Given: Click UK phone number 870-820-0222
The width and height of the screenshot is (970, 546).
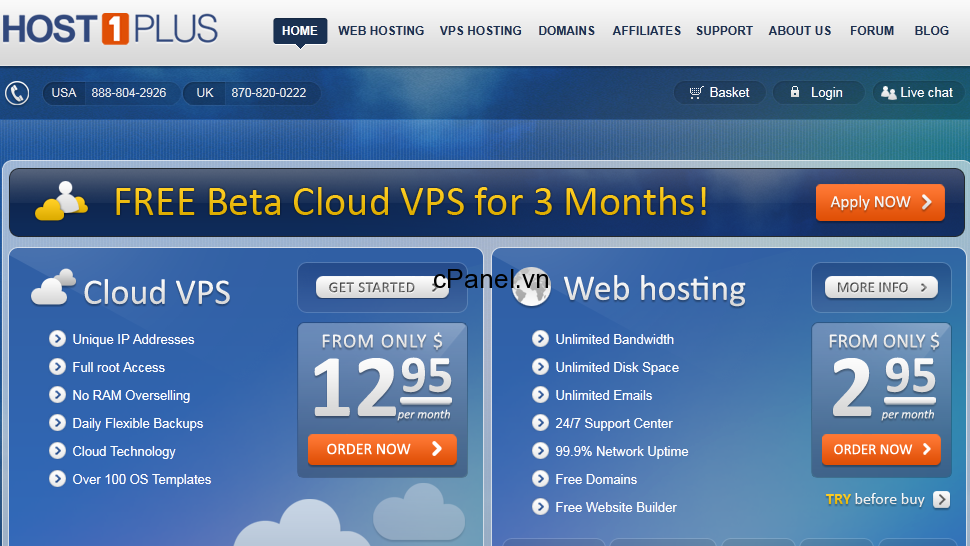Looking at the screenshot, I should (268, 93).
